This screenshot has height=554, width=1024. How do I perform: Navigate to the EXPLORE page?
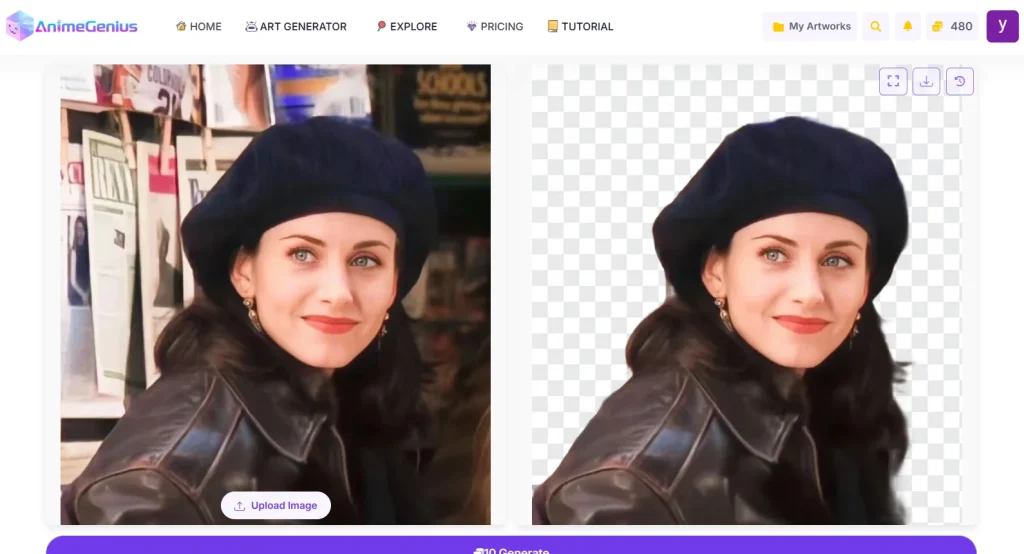coord(407,27)
